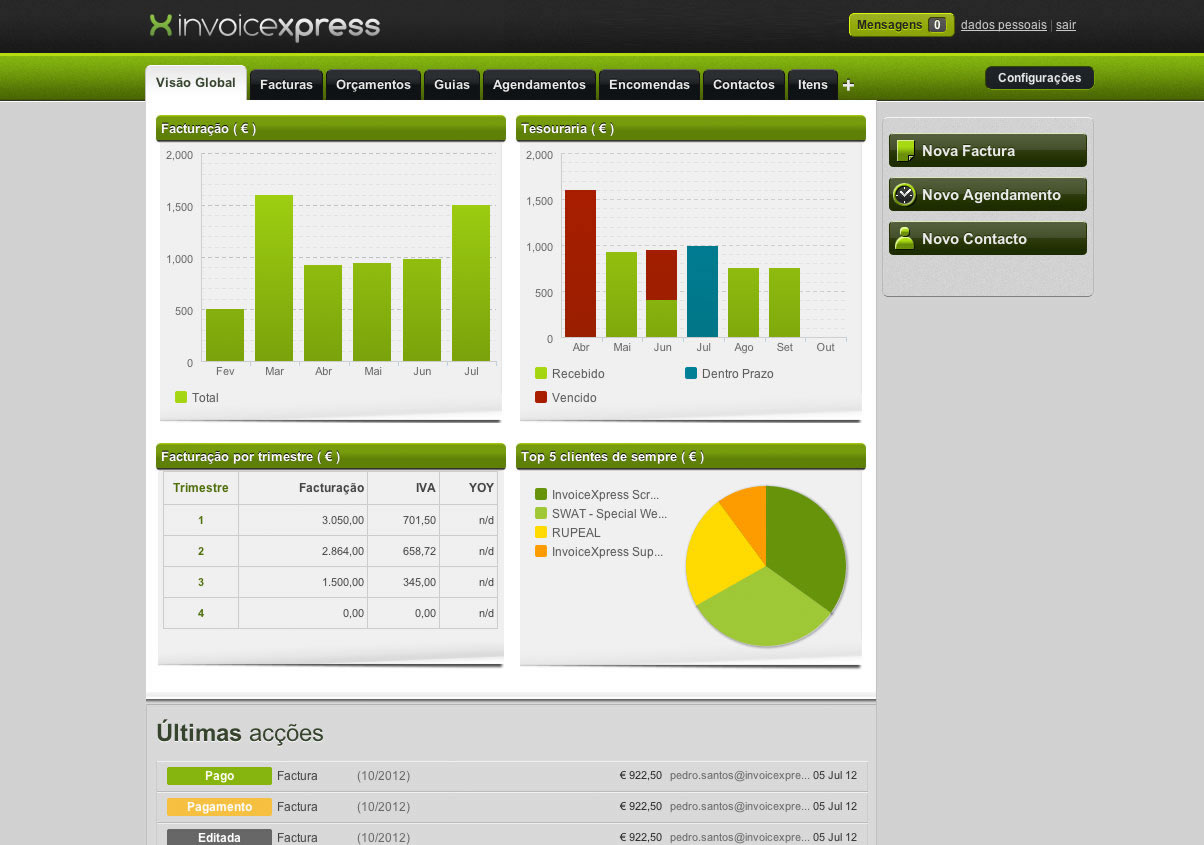Click the plus icon after Itens tab
This screenshot has height=845, width=1204.
pyautogui.click(x=849, y=86)
